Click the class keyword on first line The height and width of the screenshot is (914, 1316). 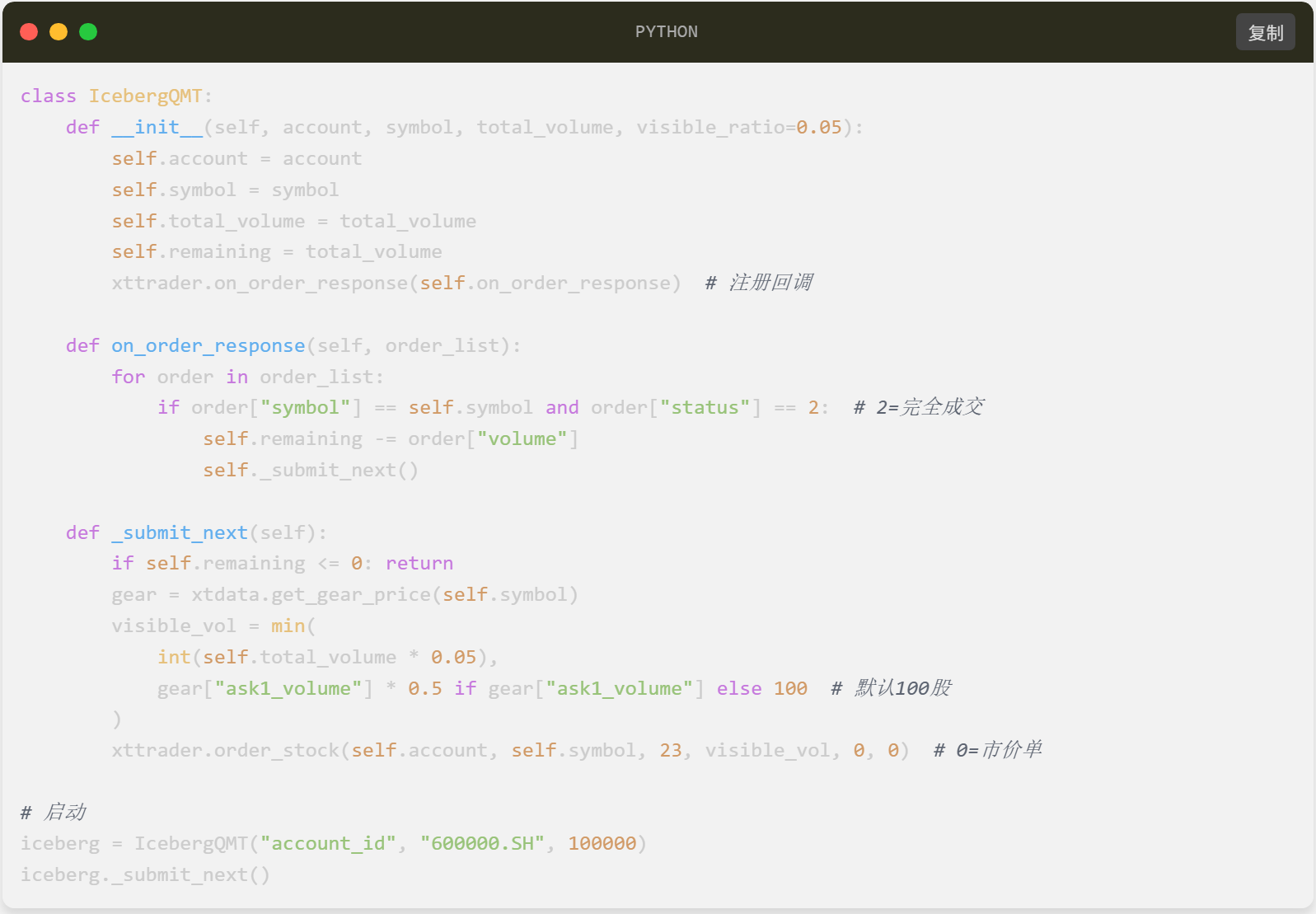(x=48, y=96)
